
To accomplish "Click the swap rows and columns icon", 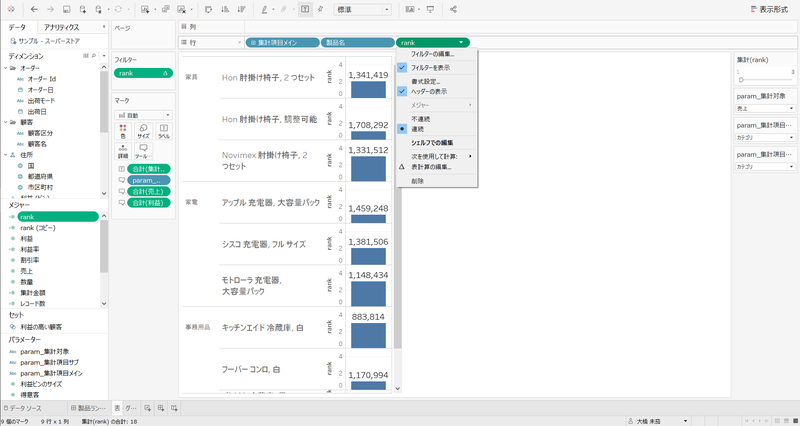I will pos(208,9).
